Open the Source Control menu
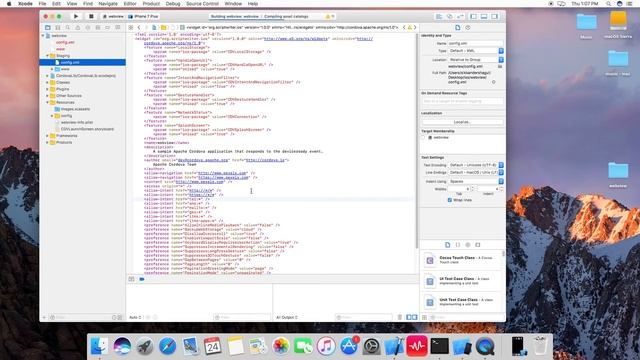The width and height of the screenshot is (640, 360). tap(202, 4)
